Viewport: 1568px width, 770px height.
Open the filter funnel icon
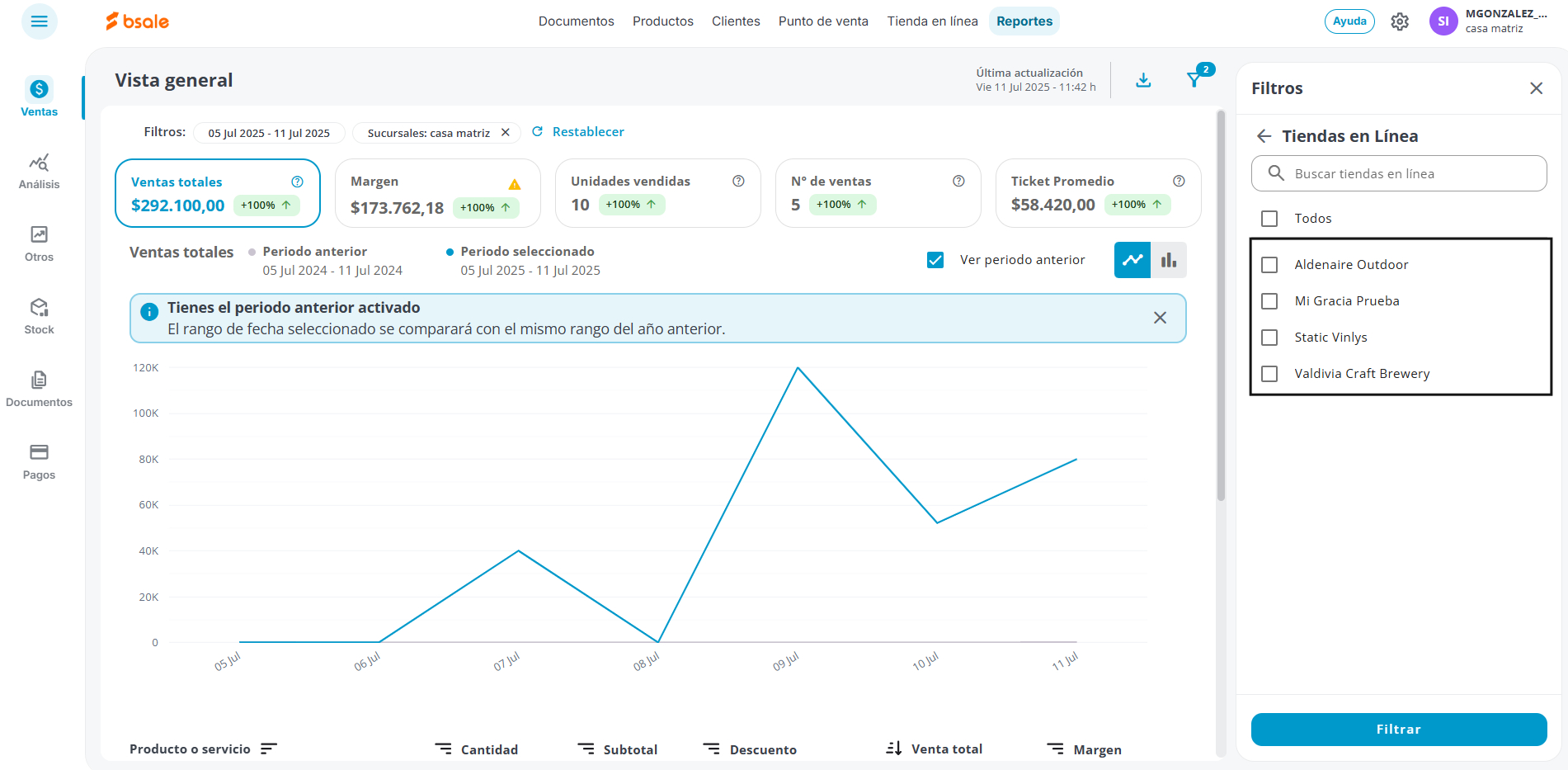[1194, 80]
